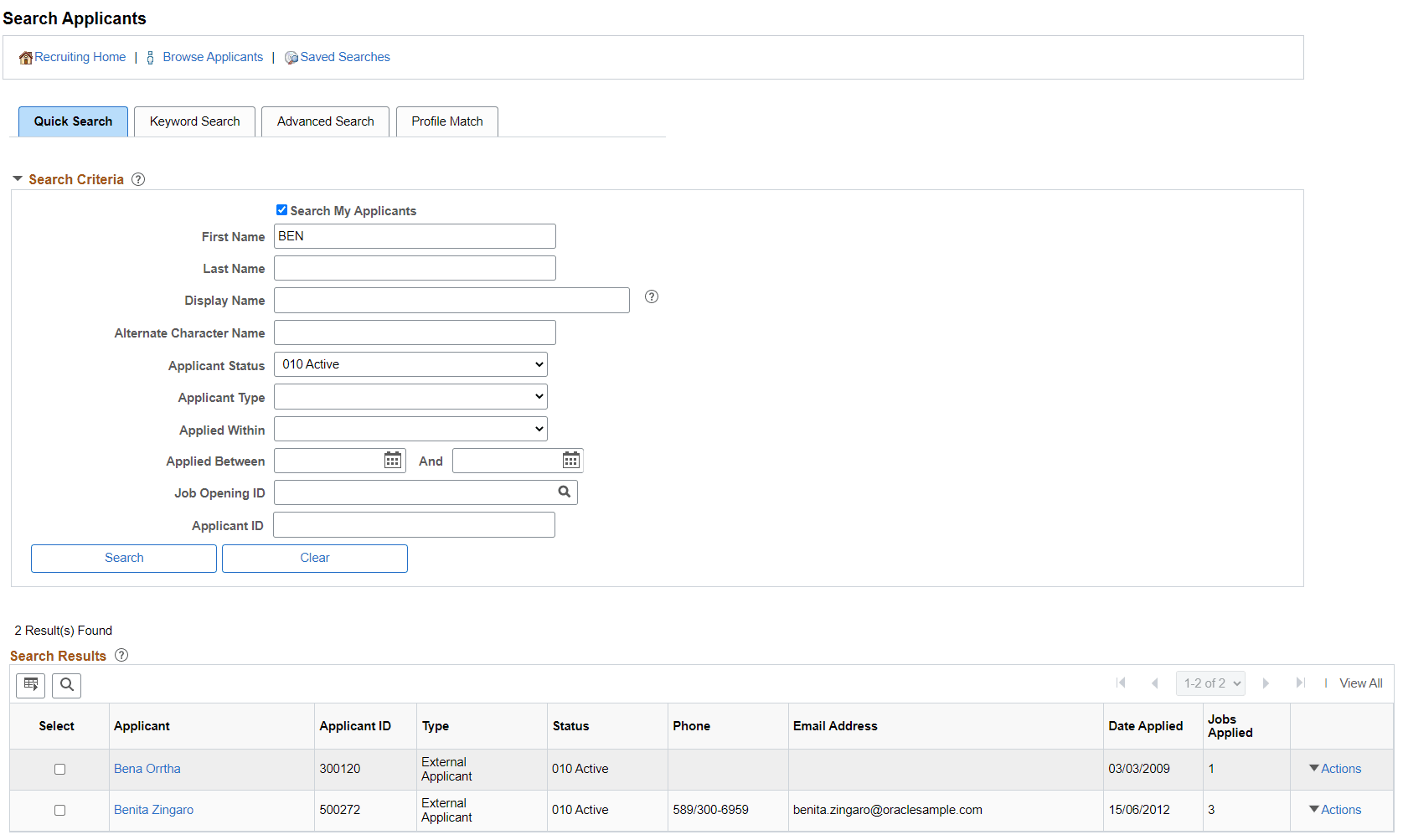The image size is (1403, 840).
Task: Open the calendar picker for the first Applied Between date
Action: [392, 460]
